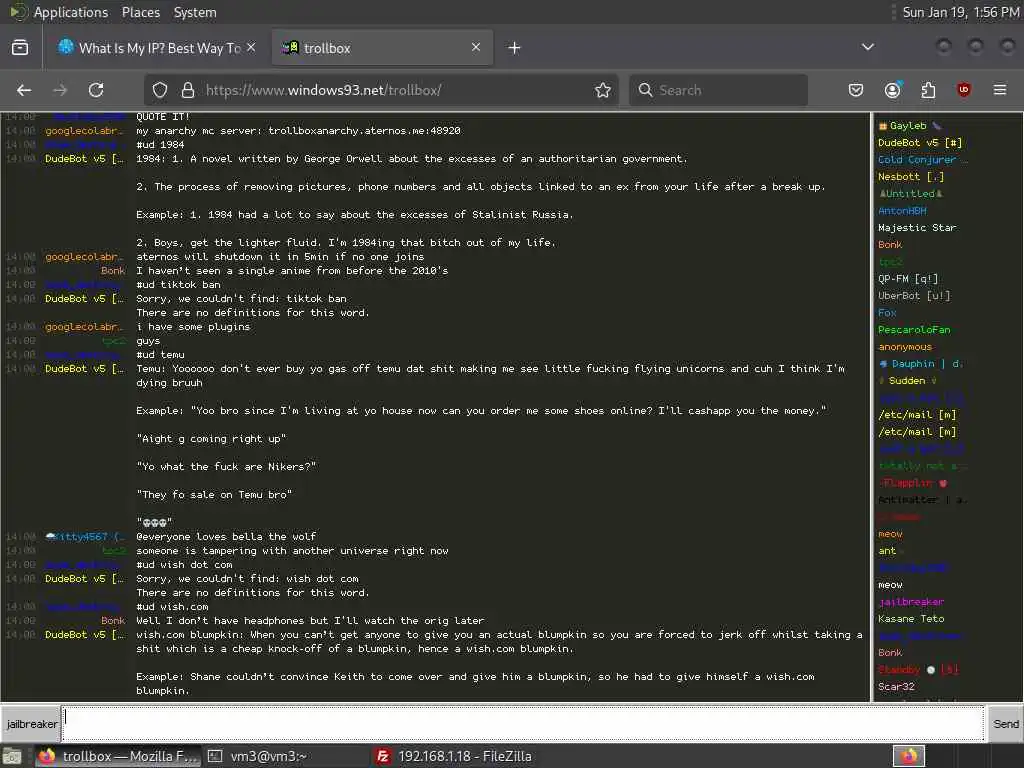The image size is (1024, 768).
Task: Switch to What Is My IP tab
Action: (x=150, y=48)
